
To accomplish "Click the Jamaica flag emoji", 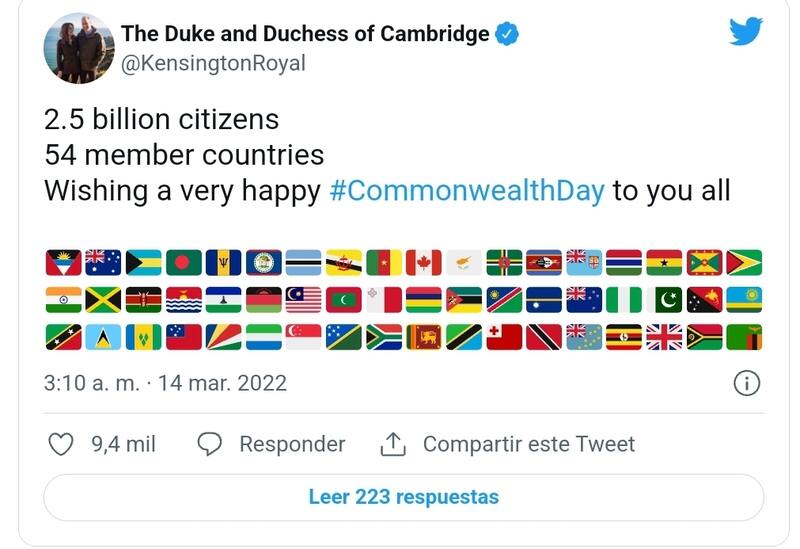I will (103, 300).
